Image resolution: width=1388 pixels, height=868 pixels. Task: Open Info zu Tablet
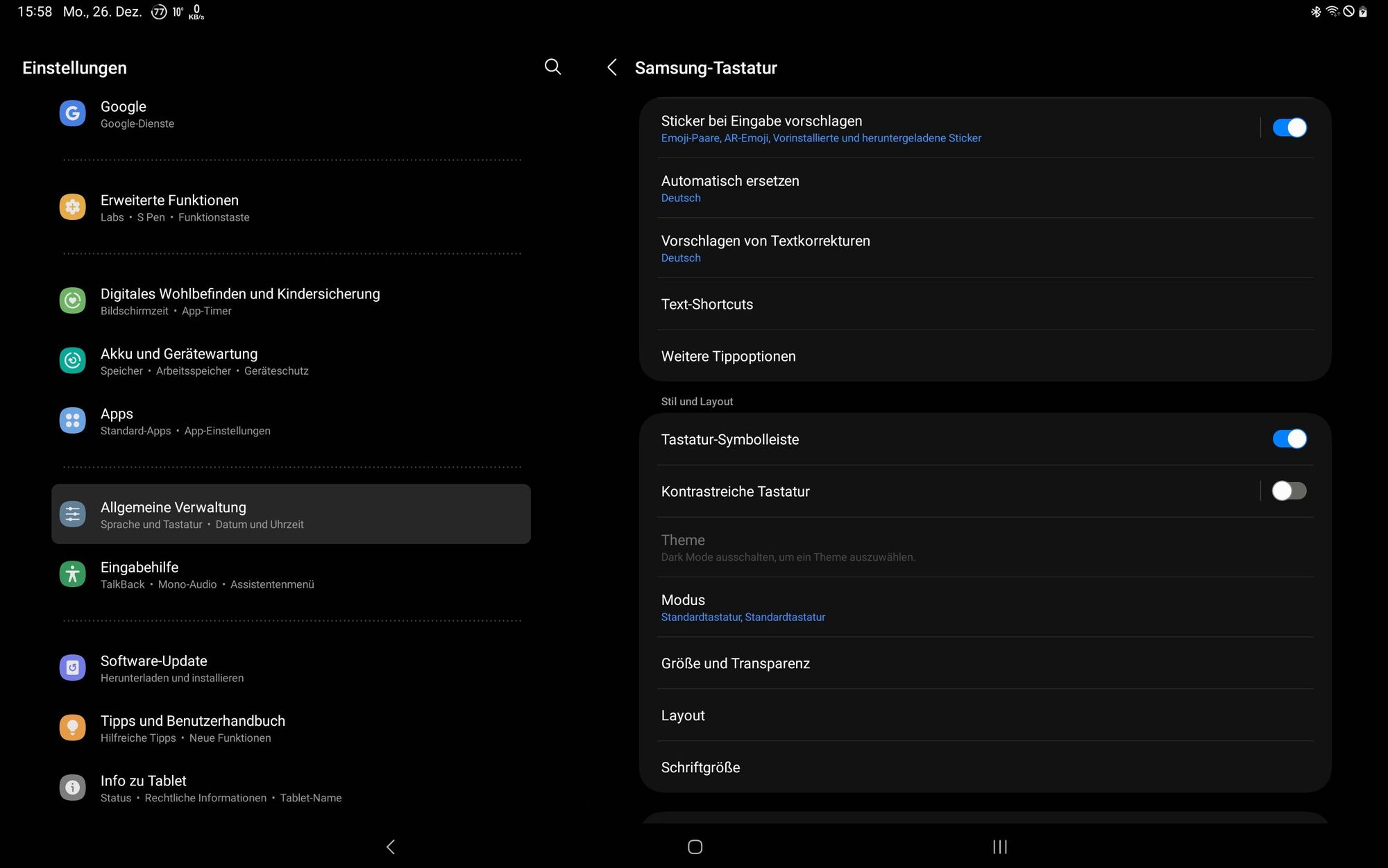(291, 788)
